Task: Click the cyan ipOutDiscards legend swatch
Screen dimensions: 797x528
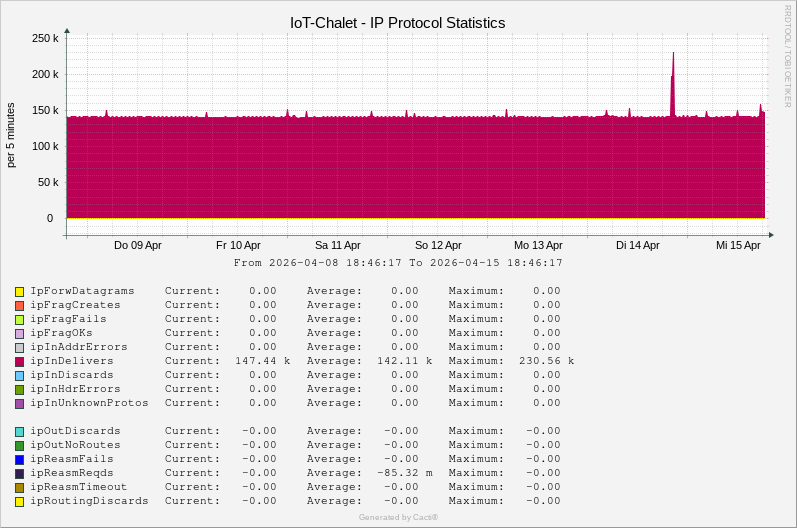Action: click(x=19, y=432)
